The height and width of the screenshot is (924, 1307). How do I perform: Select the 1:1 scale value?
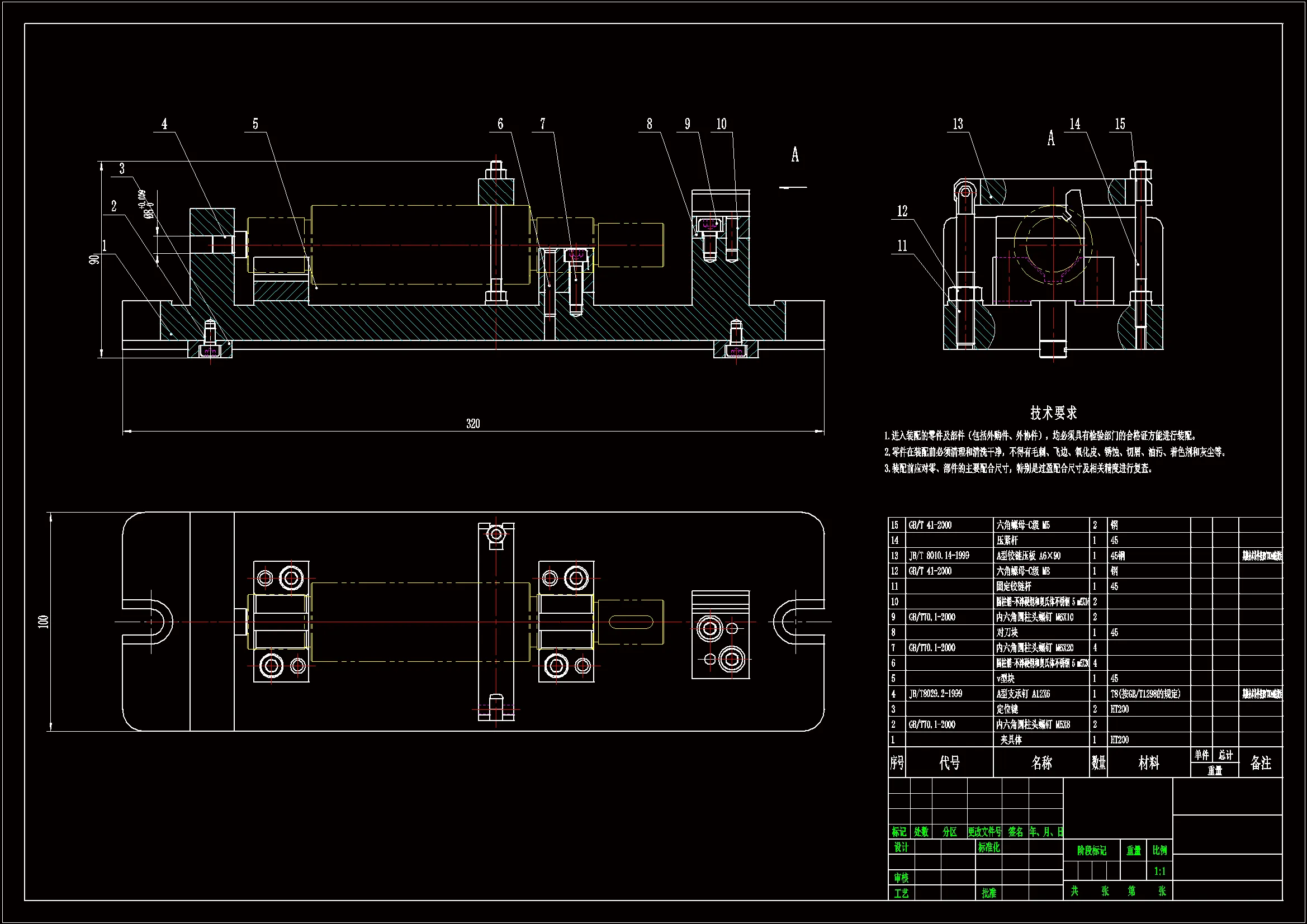click(1159, 871)
